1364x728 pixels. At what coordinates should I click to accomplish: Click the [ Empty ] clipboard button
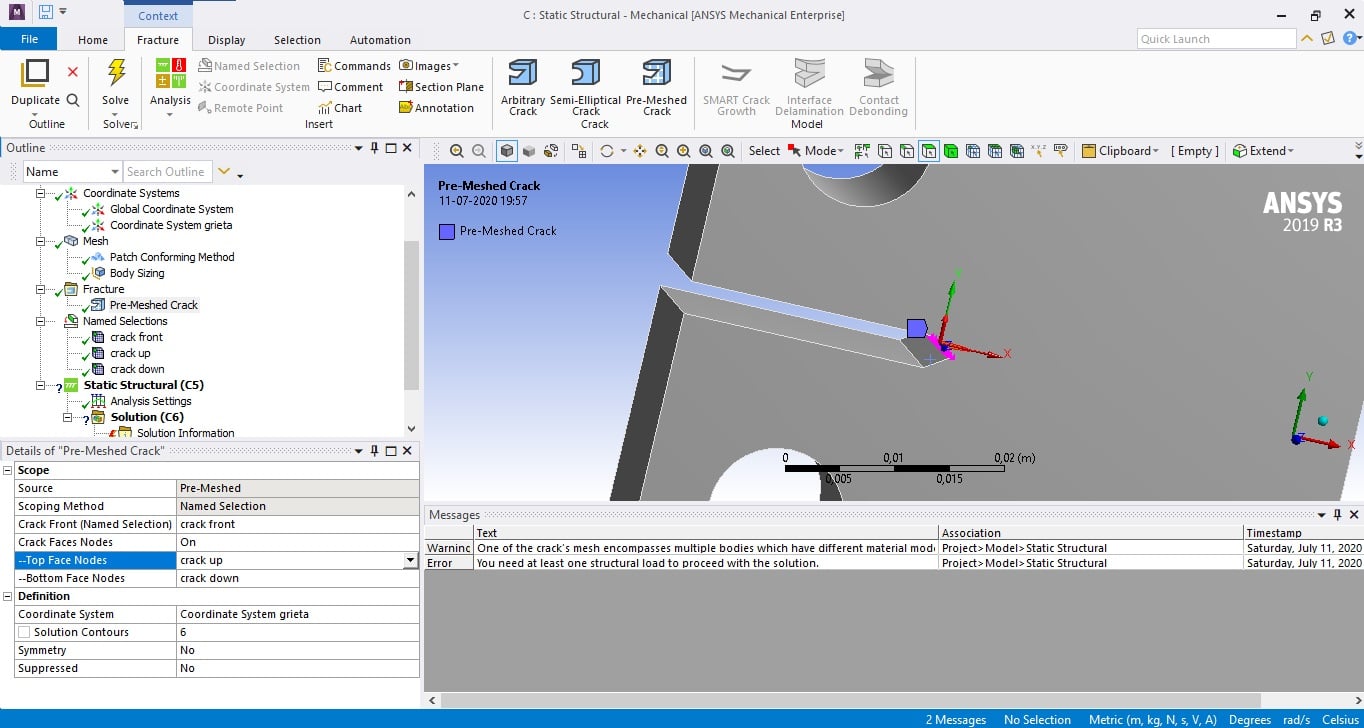[1195, 151]
